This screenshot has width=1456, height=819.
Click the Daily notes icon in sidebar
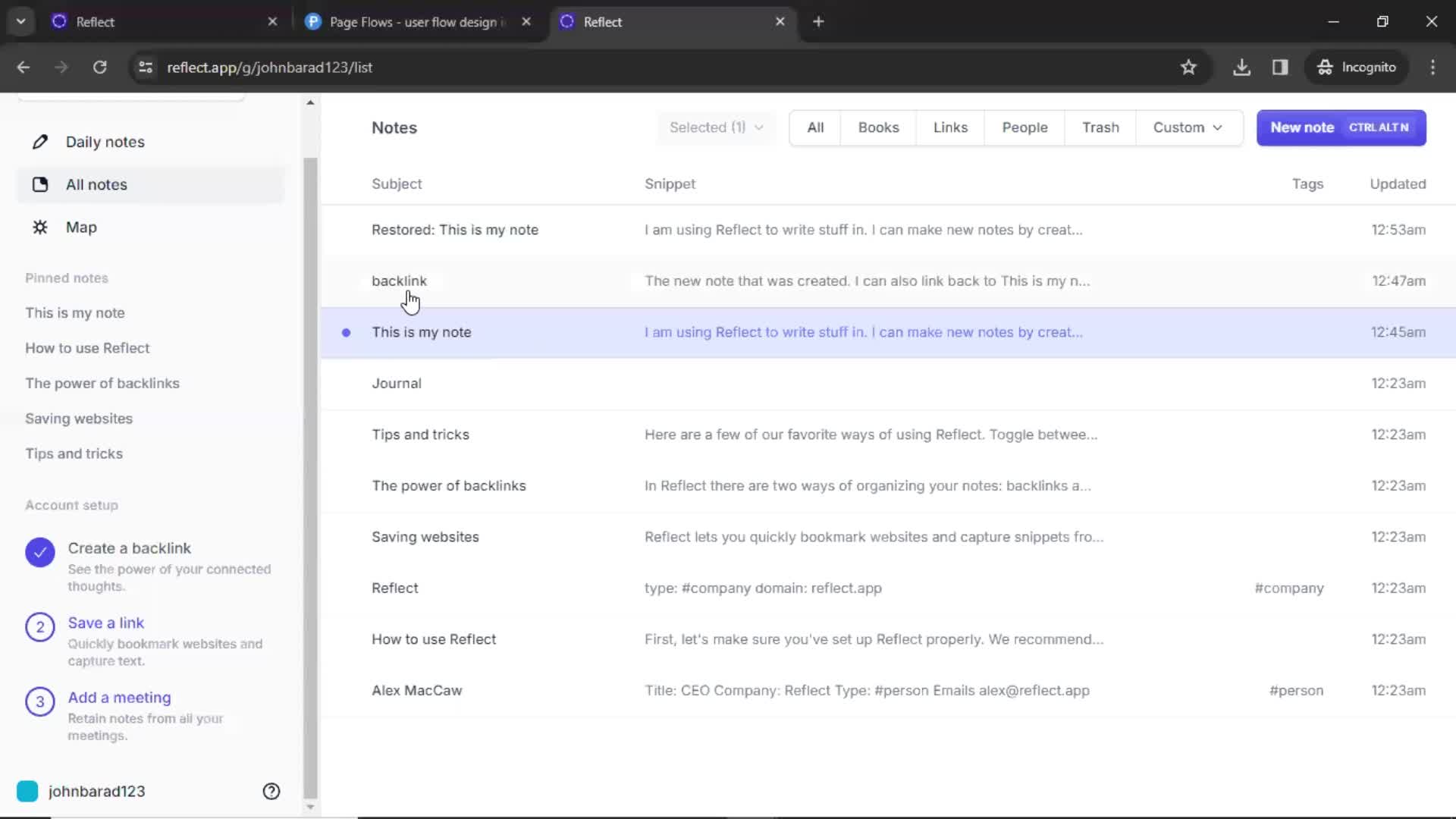(40, 141)
